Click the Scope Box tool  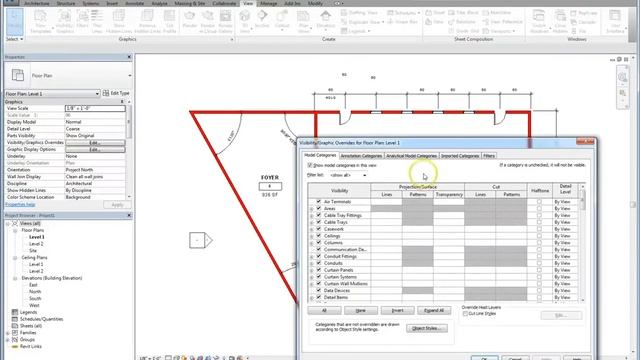[x=402, y=22]
